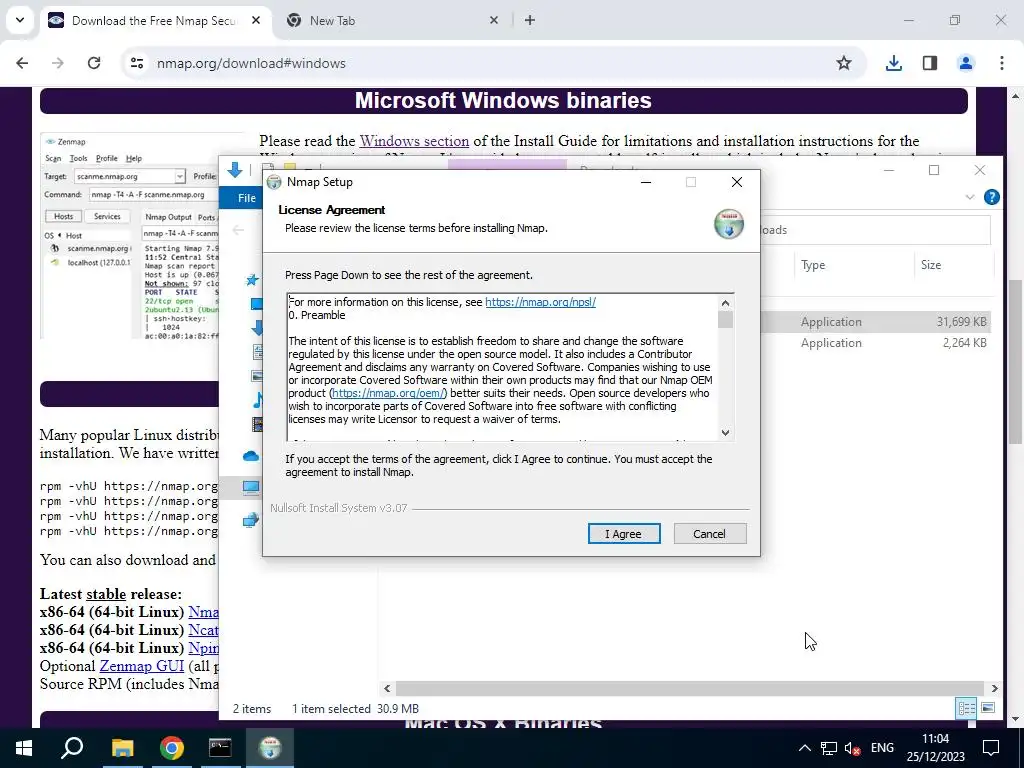
Task: Open taskbar Search
Action: pos(72,748)
